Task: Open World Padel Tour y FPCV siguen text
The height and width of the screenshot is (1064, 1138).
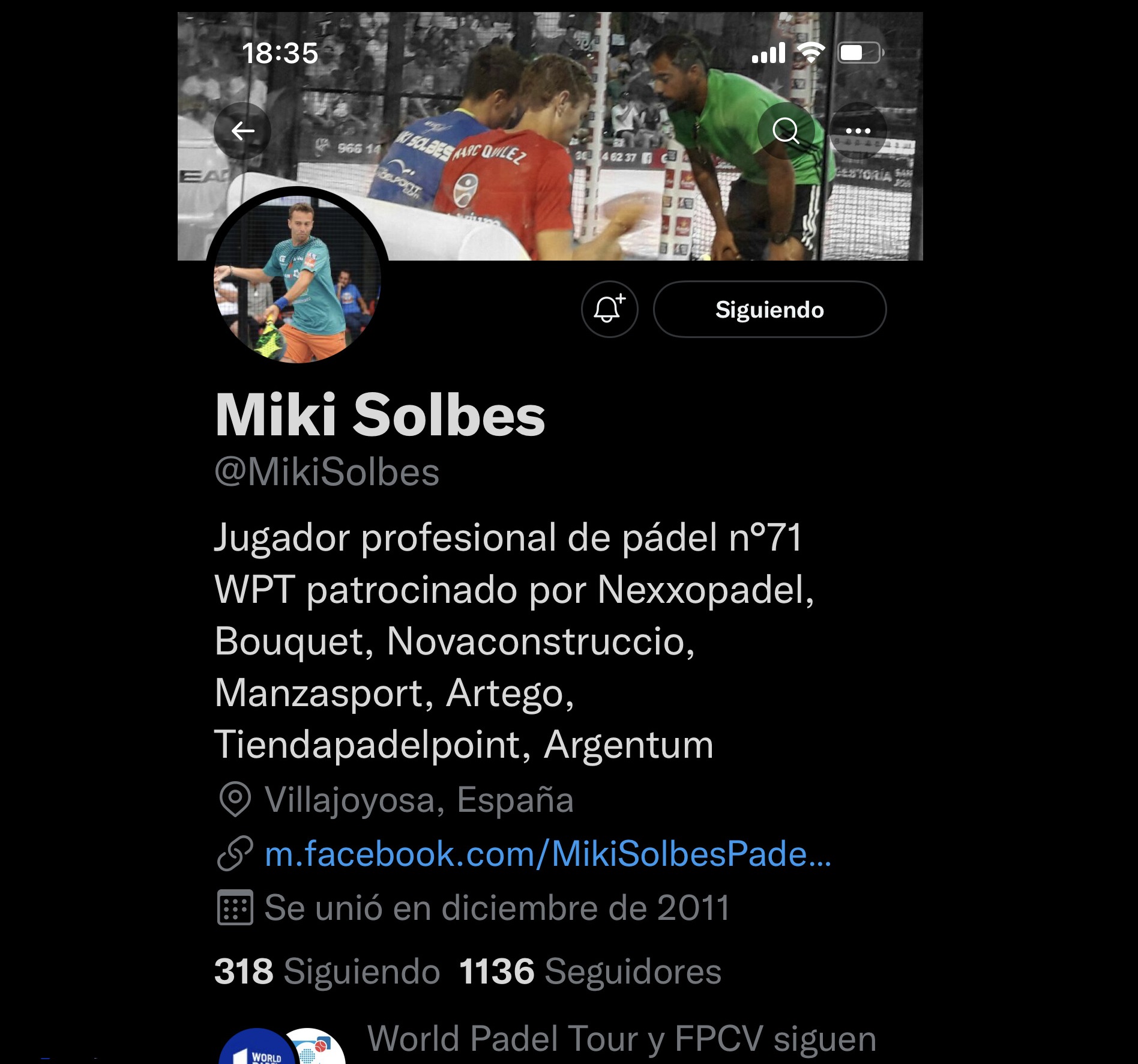Action: (622, 1039)
